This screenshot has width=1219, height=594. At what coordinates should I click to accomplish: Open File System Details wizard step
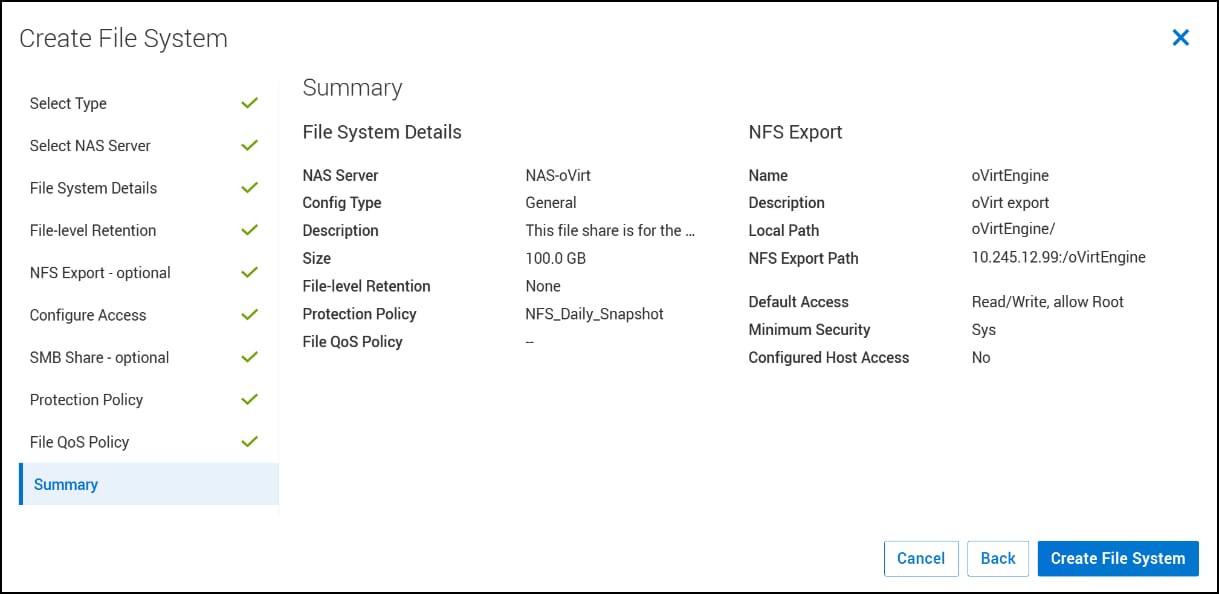93,188
